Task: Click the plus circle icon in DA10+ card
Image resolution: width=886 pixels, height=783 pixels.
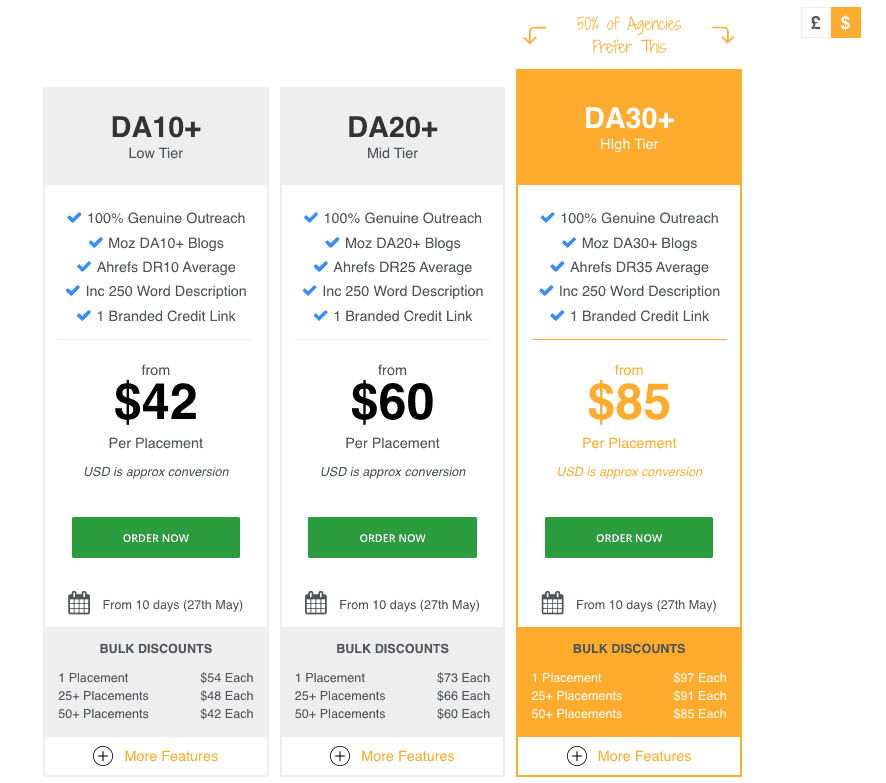Action: [x=103, y=756]
